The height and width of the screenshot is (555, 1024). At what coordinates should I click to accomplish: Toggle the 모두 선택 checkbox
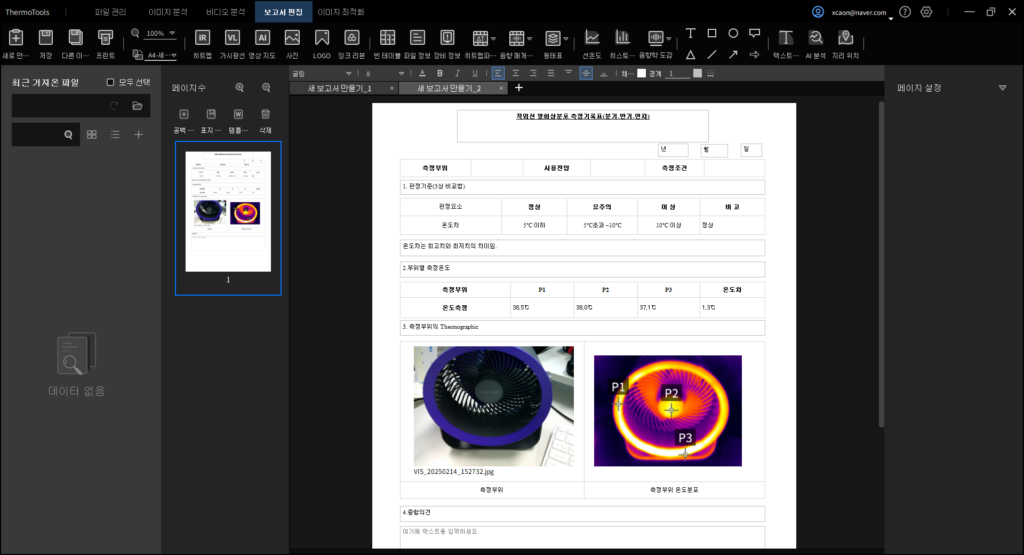click(x=111, y=82)
